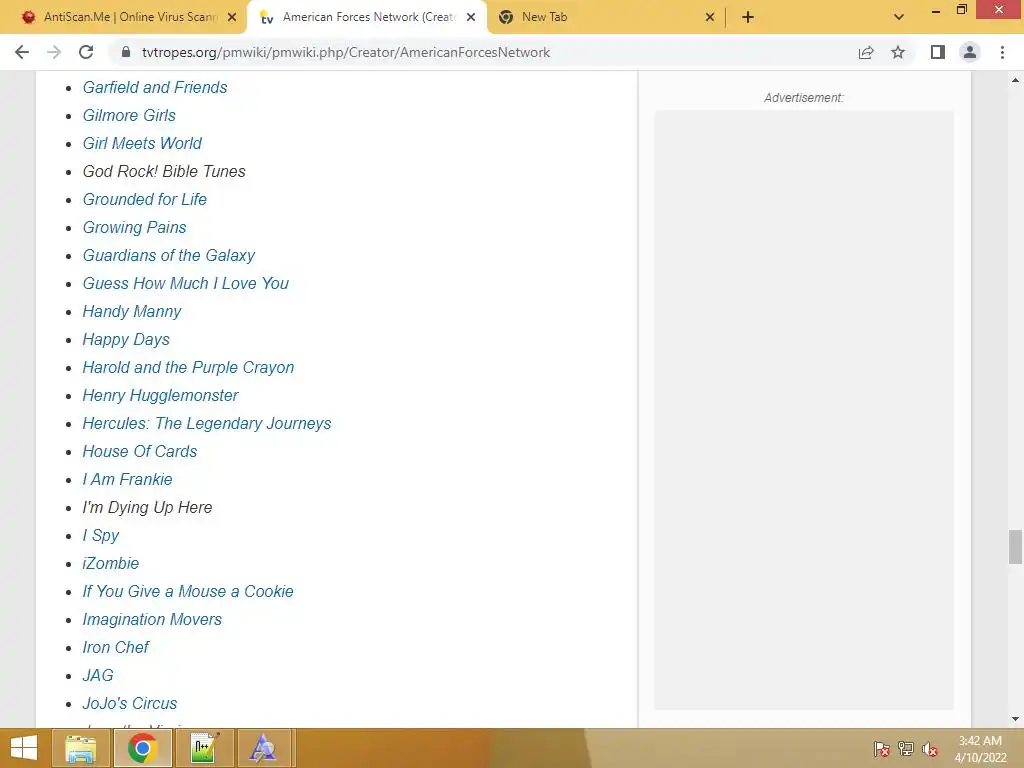Image resolution: width=1024 pixels, height=768 pixels.
Task: Visit the House Of Cards link
Action: [x=139, y=452]
